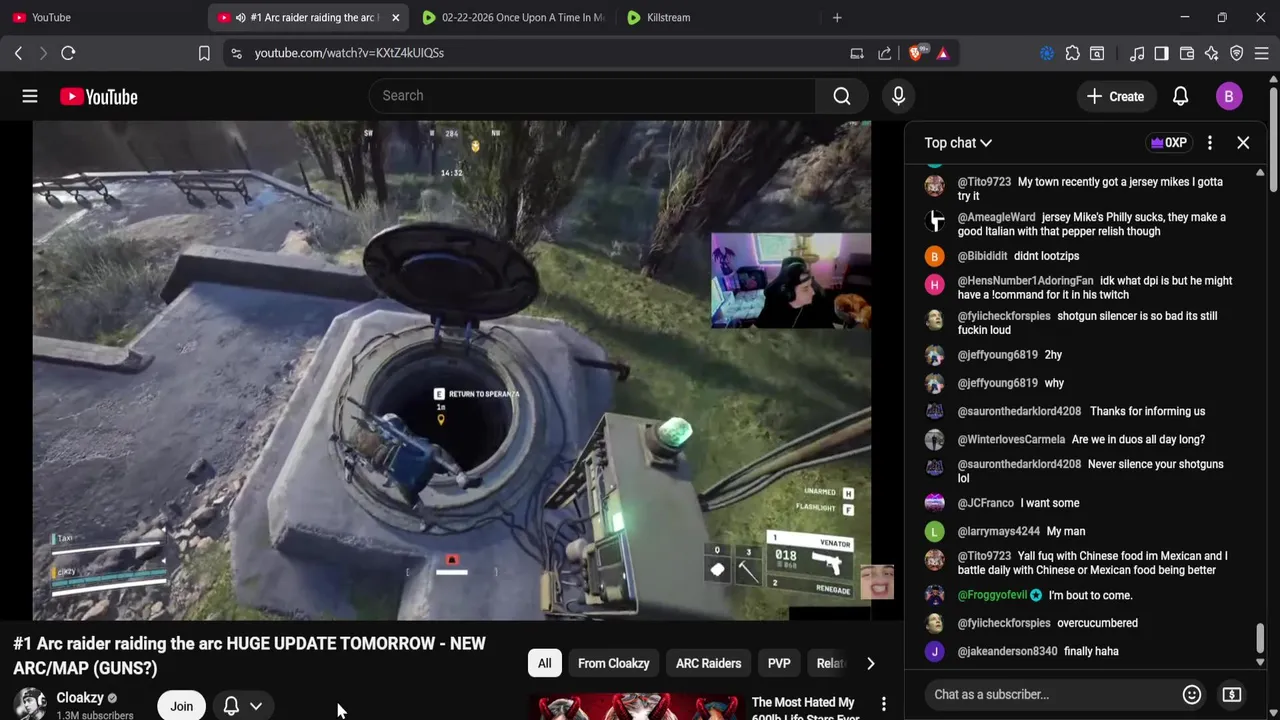Toggle browser sidebar panel icon
The height and width of the screenshot is (720, 1280).
[1161, 53]
